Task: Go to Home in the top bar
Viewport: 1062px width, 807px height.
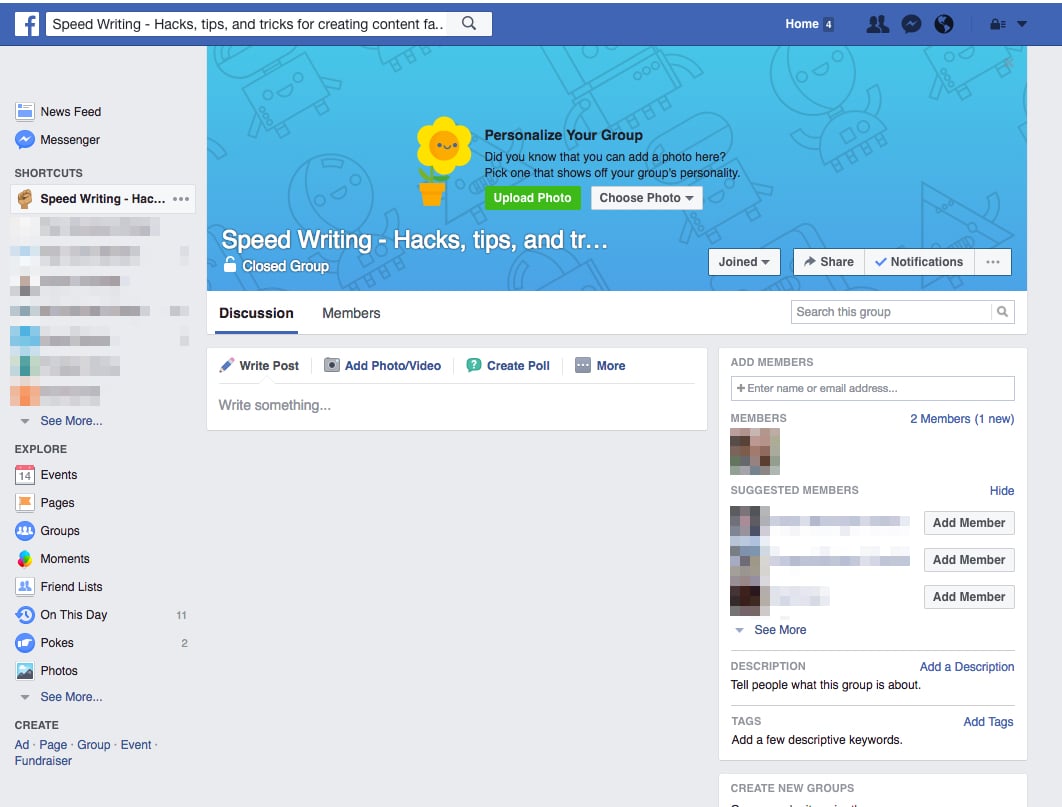Action: click(802, 24)
